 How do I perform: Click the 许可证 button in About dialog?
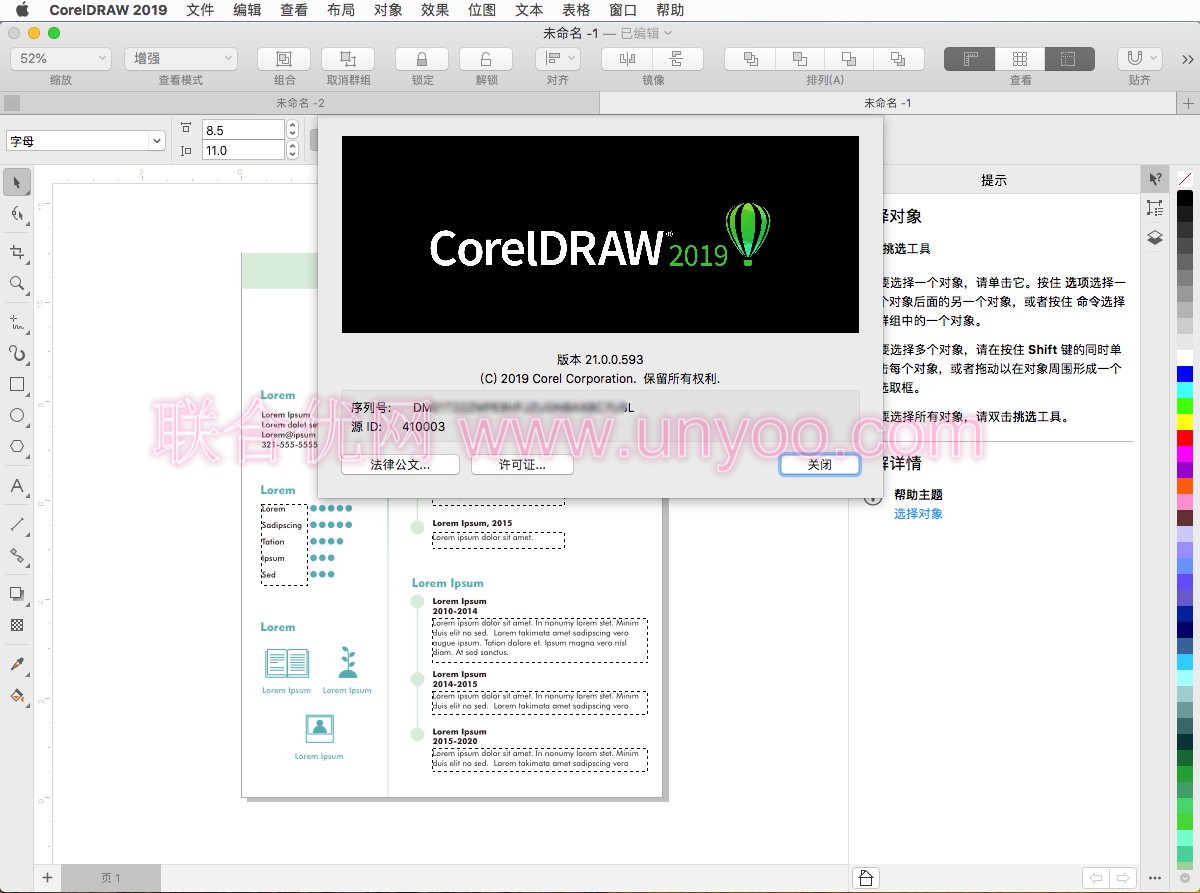(x=521, y=465)
